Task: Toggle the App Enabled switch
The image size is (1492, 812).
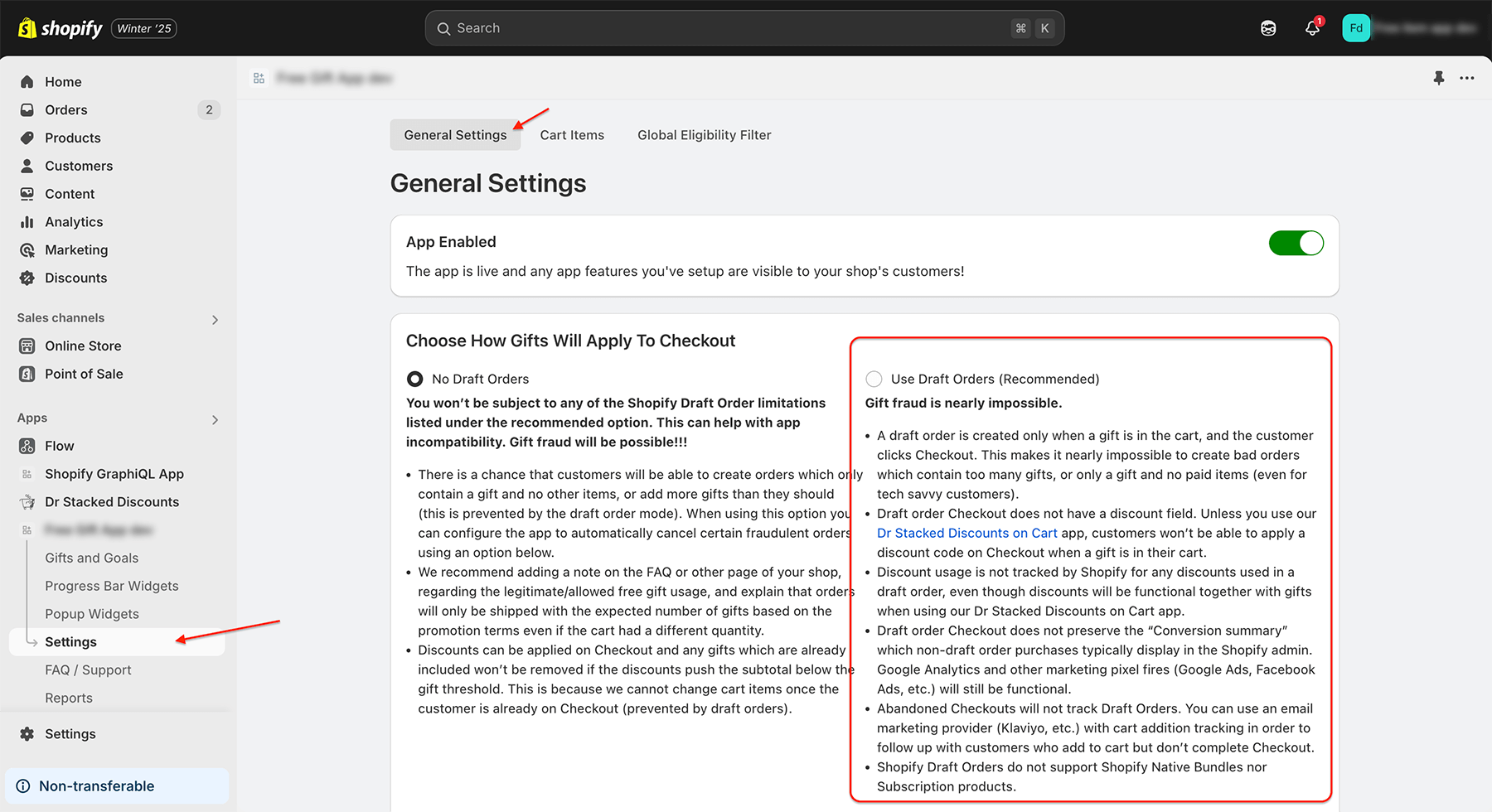Action: tap(1296, 243)
